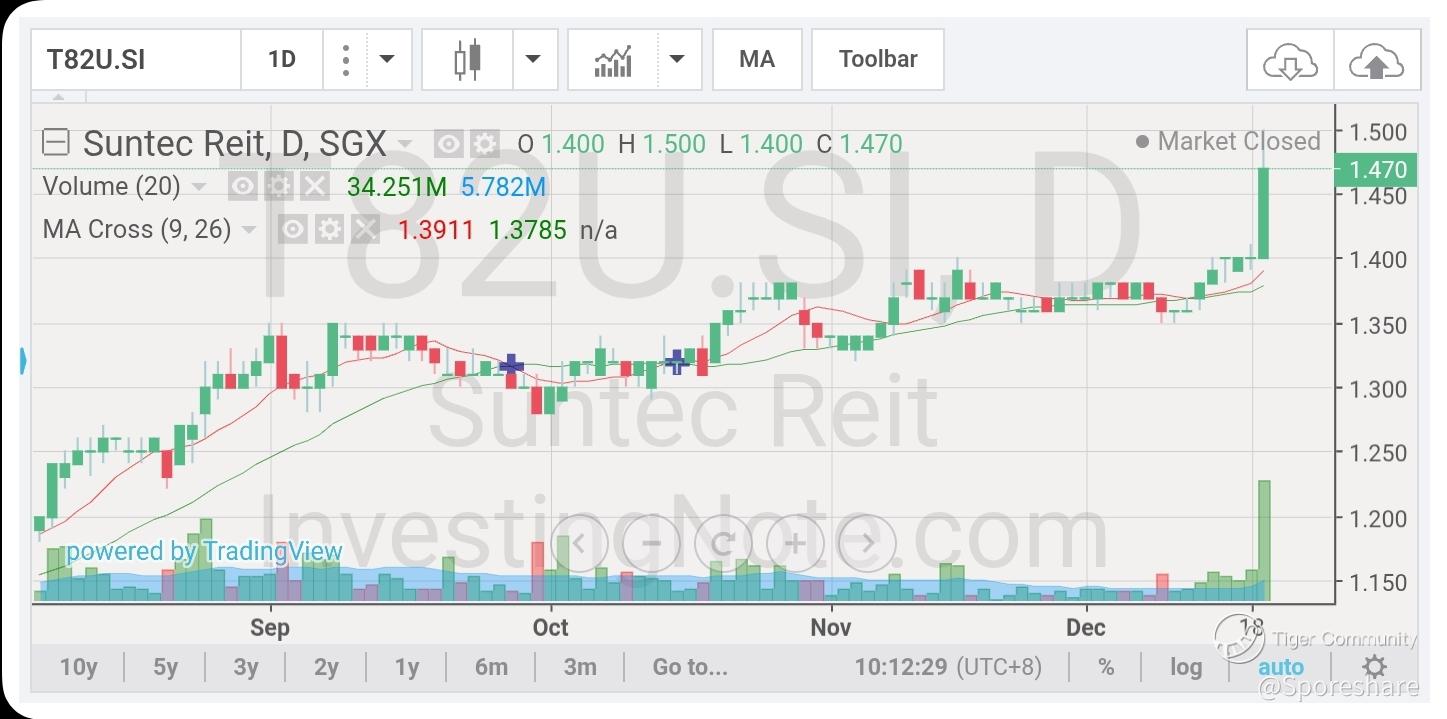
Task: Click the Sep date label on time axis
Action: [270, 628]
